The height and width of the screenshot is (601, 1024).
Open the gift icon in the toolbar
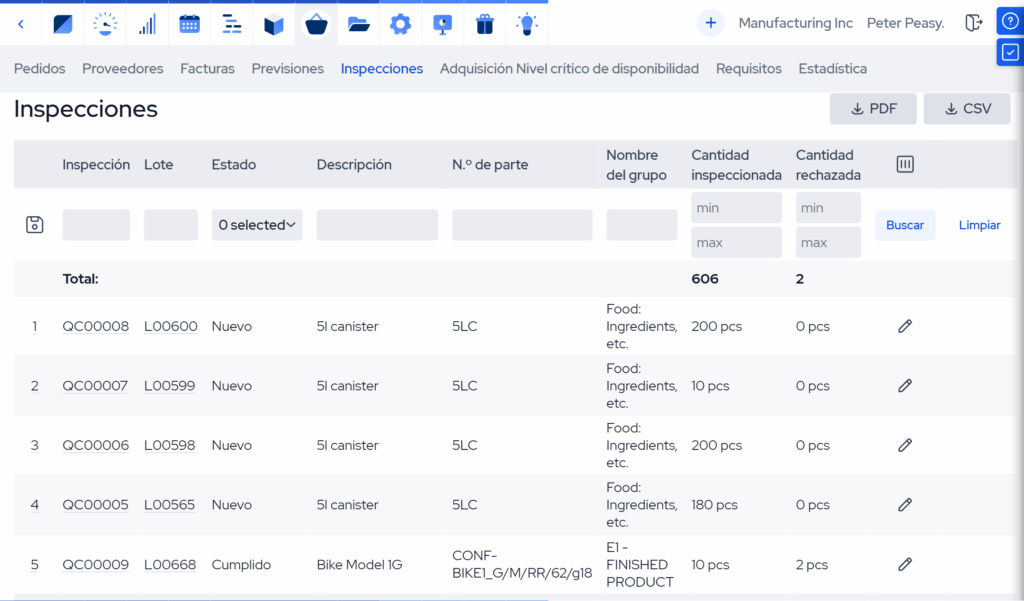pos(484,23)
